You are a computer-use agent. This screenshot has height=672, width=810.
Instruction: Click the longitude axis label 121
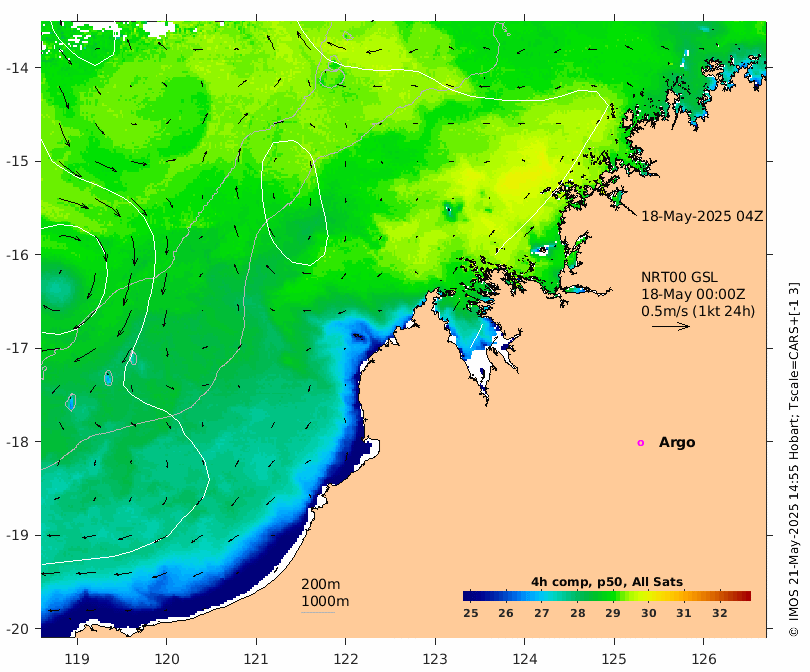(256, 660)
